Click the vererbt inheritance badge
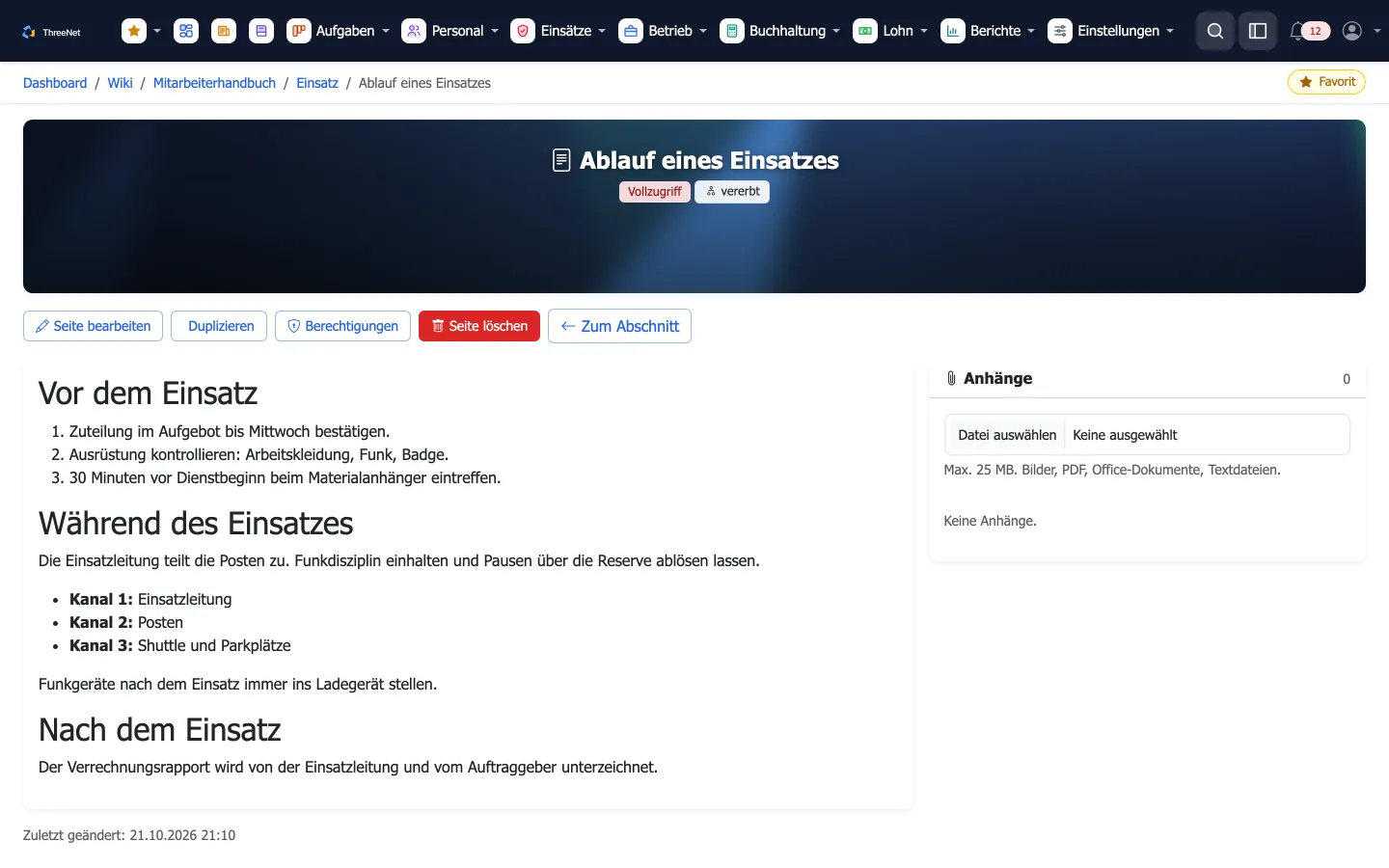The width and height of the screenshot is (1389, 868). (x=732, y=192)
